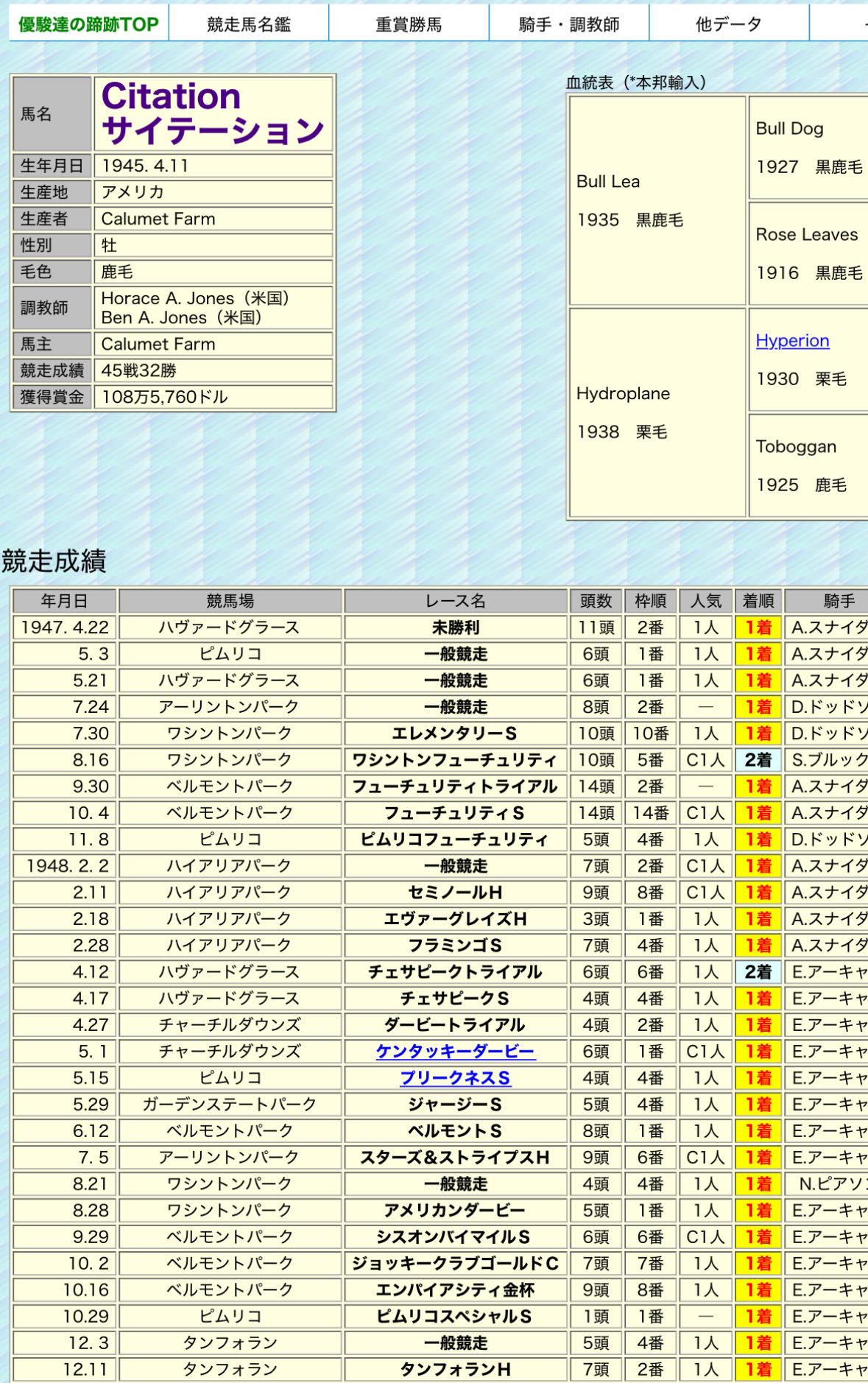Click the エンパイアシティ金杯 race name
The height and width of the screenshot is (1383, 868).
[x=456, y=1290]
